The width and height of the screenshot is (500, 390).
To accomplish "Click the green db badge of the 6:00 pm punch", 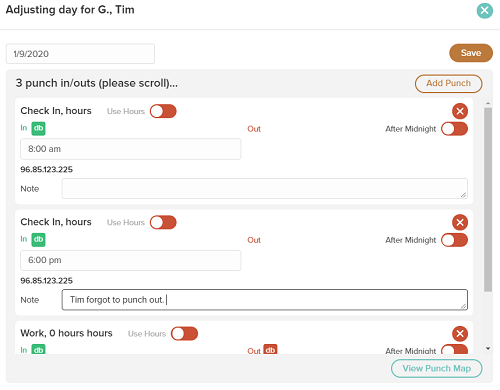I will coord(38,239).
